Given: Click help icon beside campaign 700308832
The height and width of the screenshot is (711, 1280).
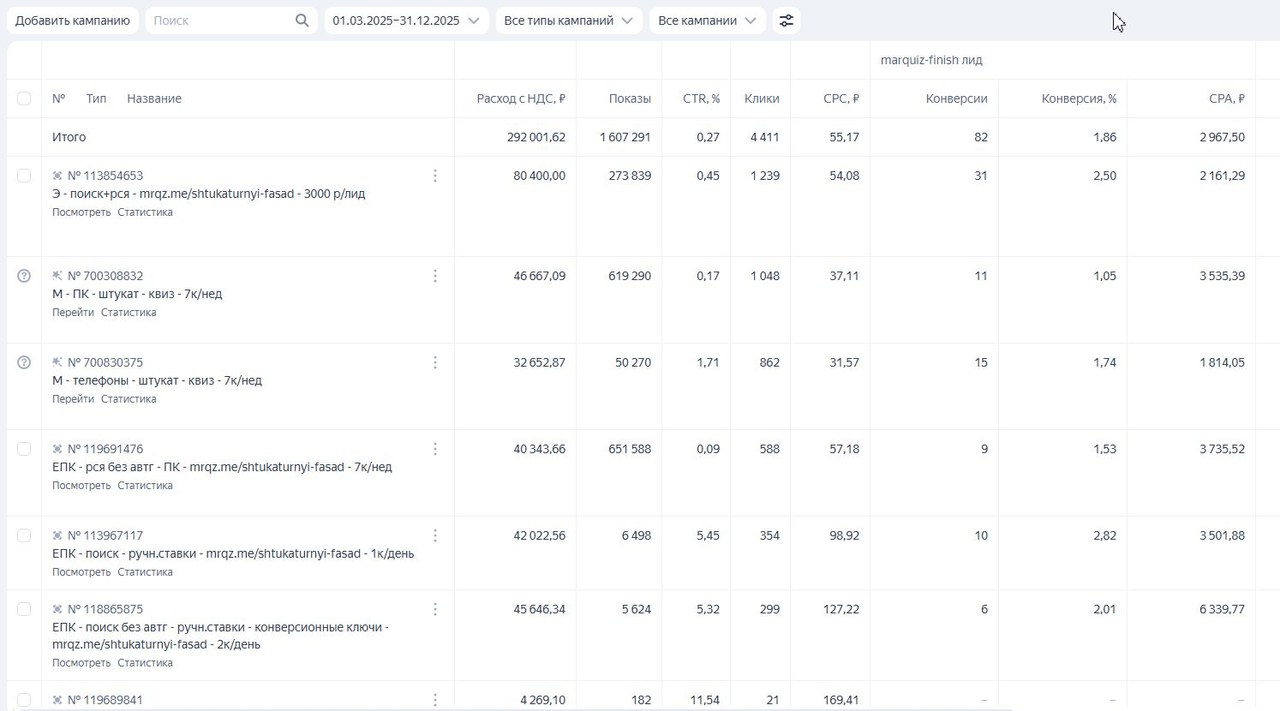Looking at the screenshot, I should point(24,276).
